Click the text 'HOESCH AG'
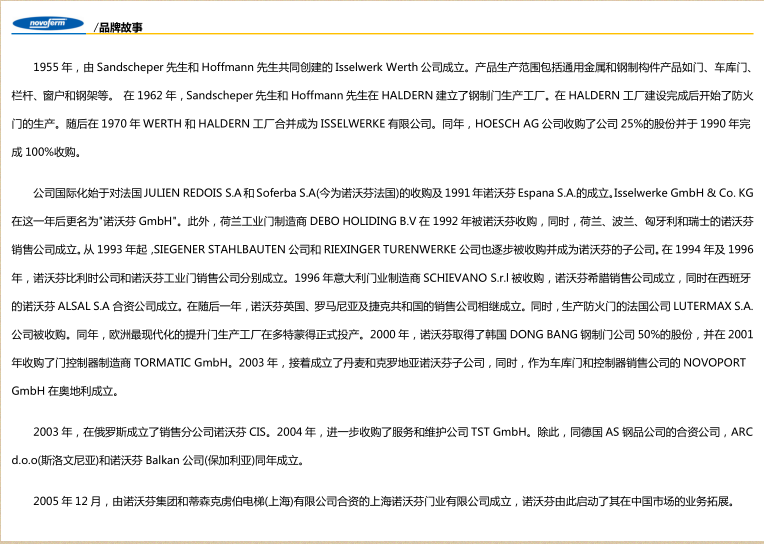The width and height of the screenshot is (764, 544). (507, 124)
